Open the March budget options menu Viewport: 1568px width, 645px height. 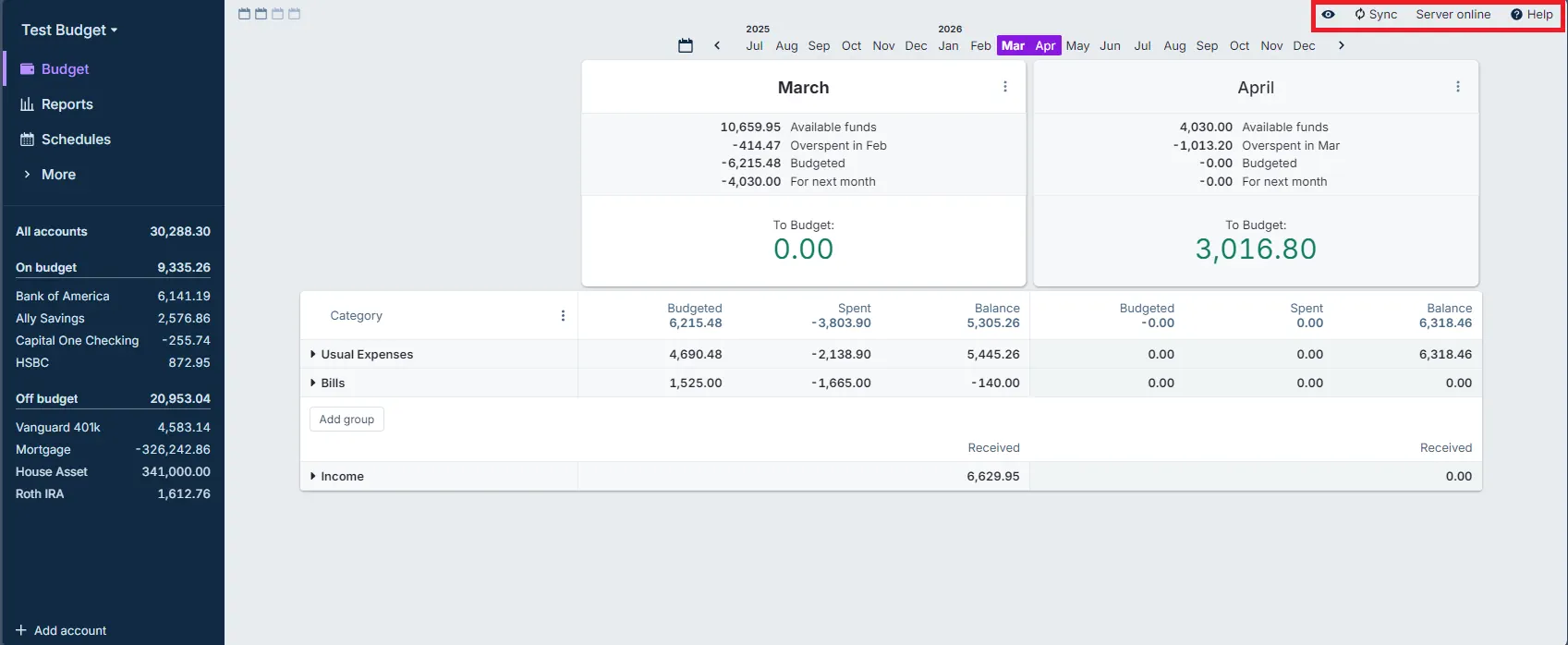tap(1005, 87)
